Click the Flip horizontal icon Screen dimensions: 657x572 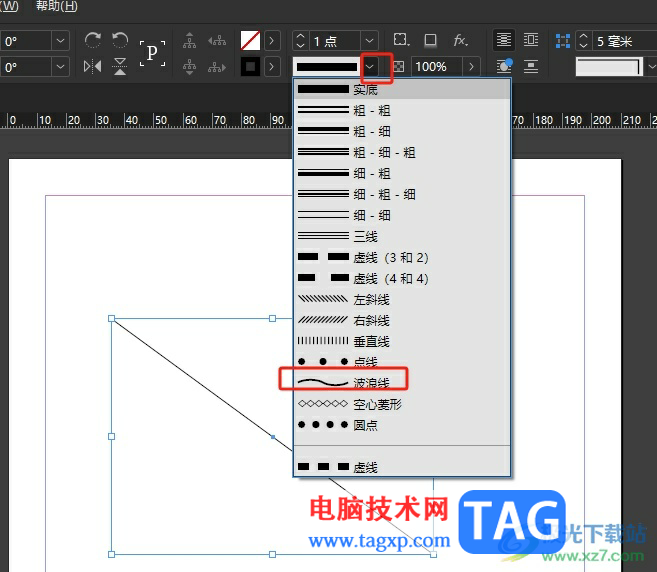(x=93, y=66)
